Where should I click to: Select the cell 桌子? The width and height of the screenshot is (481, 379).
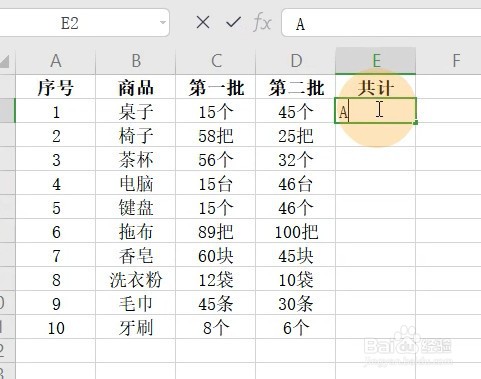point(136,111)
